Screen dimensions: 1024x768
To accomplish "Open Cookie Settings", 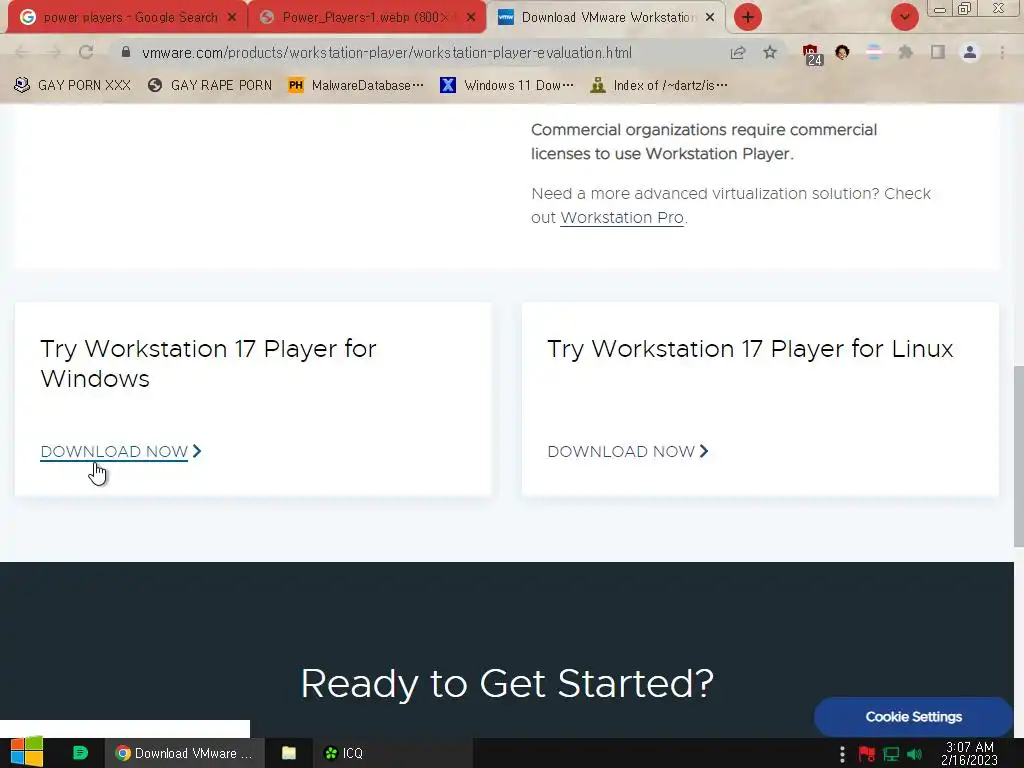I will (x=913, y=716).
